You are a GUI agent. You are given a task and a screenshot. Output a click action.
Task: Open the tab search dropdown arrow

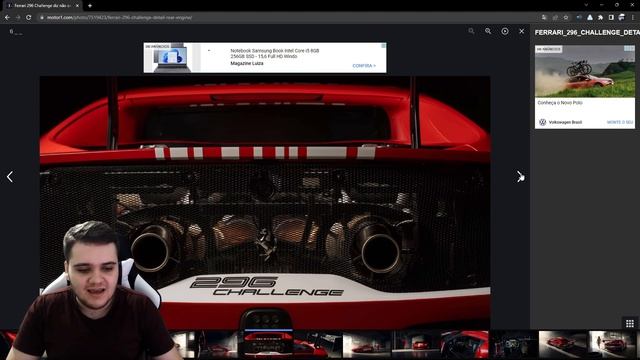point(586,5)
